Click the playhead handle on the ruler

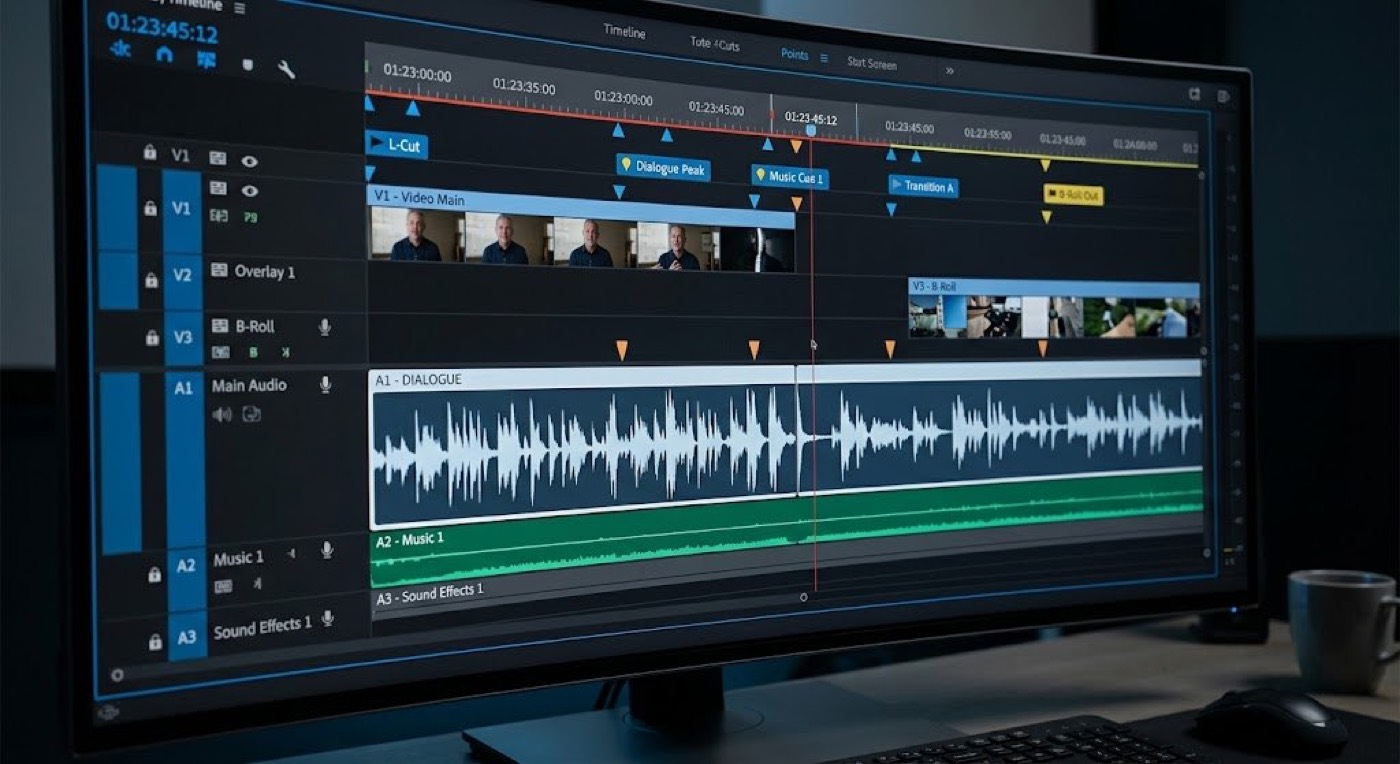(810, 131)
